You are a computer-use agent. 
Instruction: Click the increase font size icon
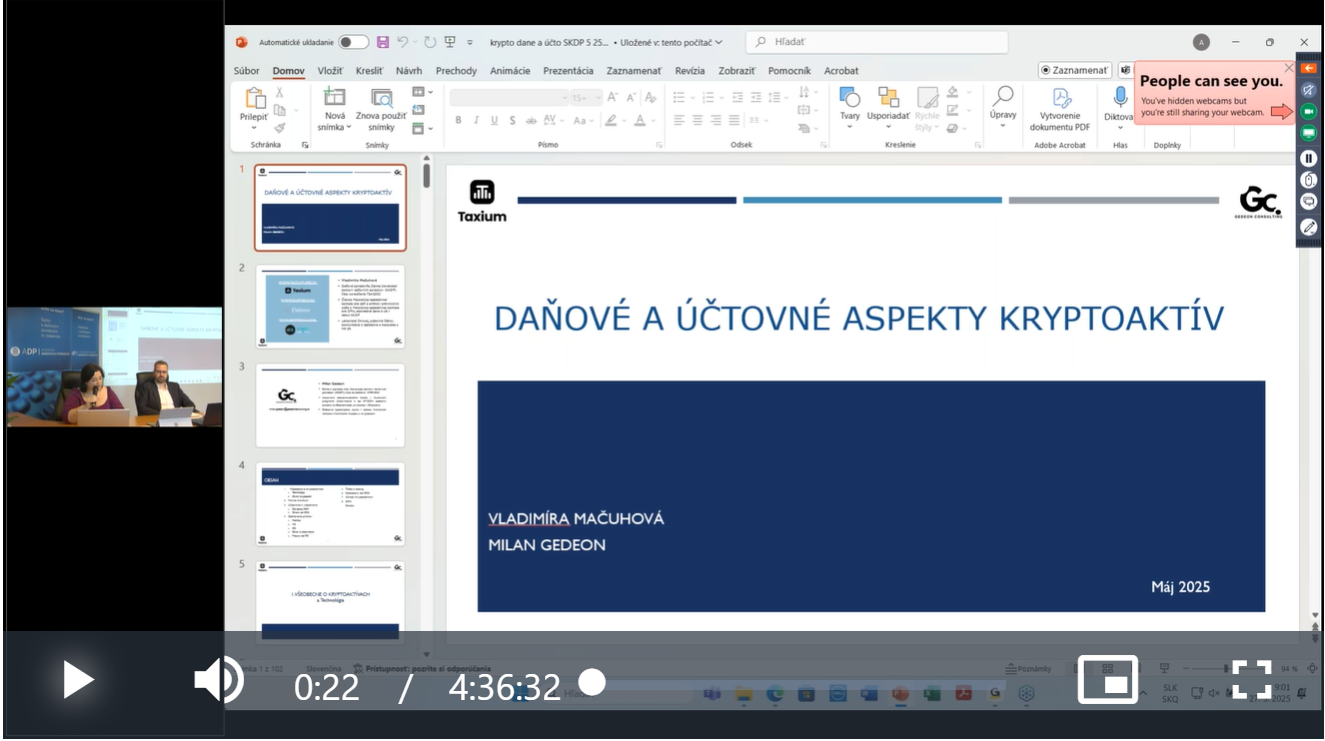tap(614, 97)
